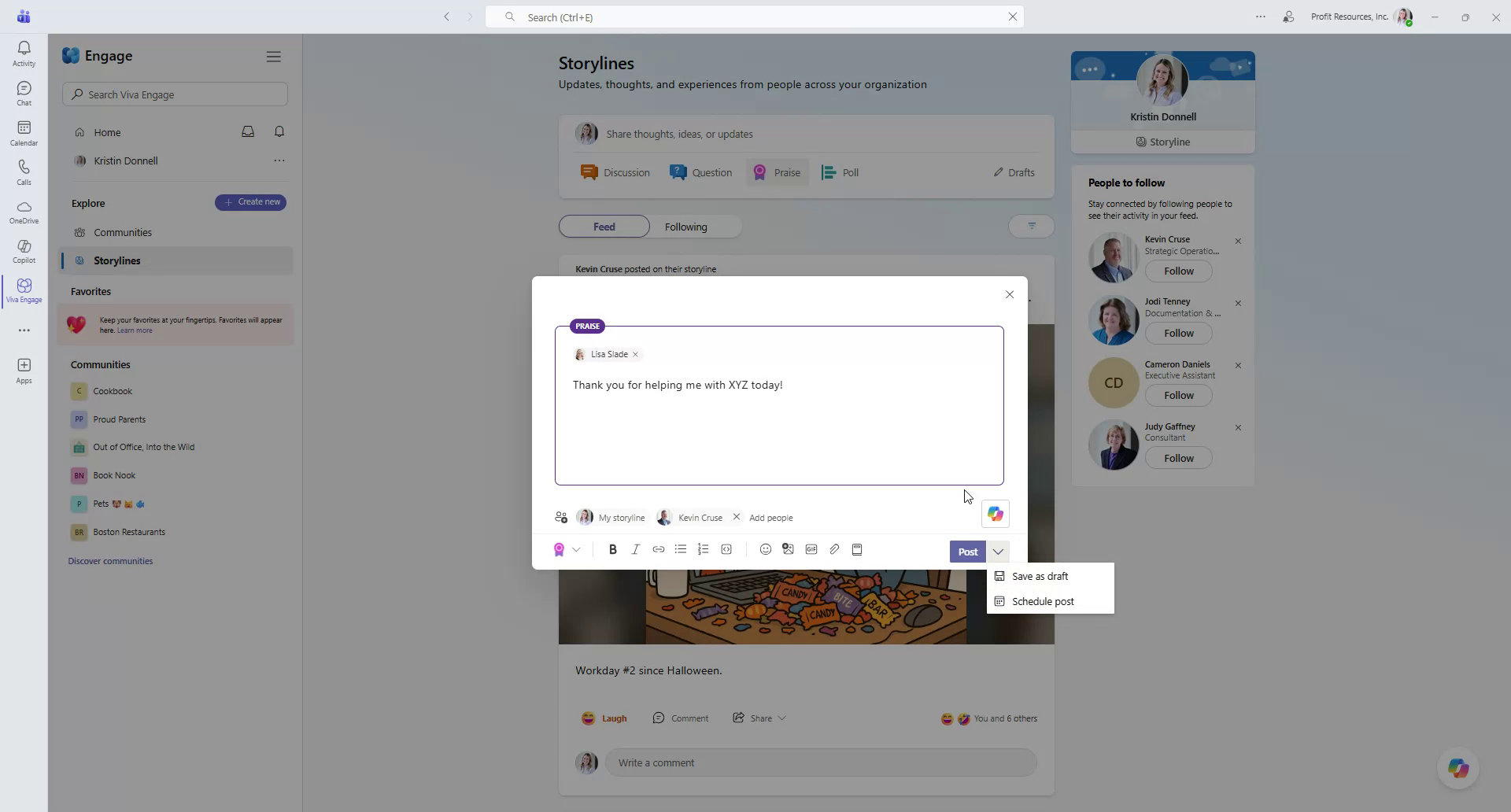Insert a link in the composer

(x=659, y=549)
